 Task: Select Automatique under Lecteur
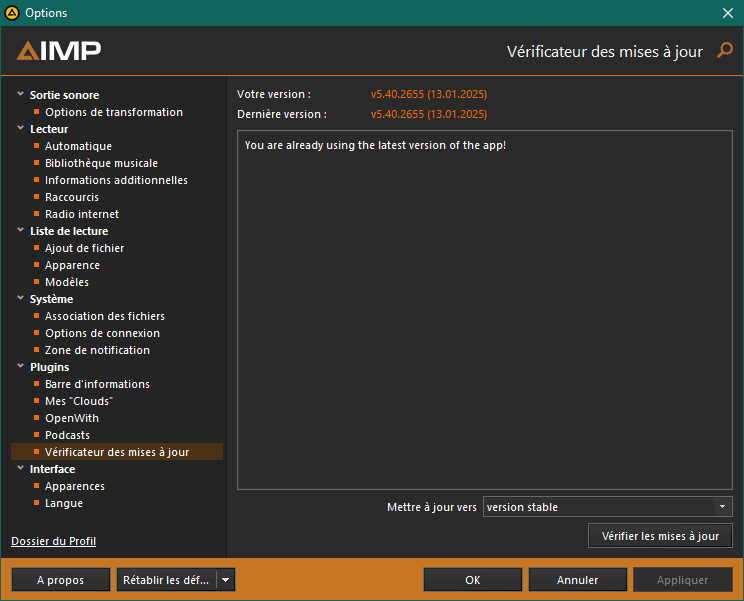[x=78, y=146]
